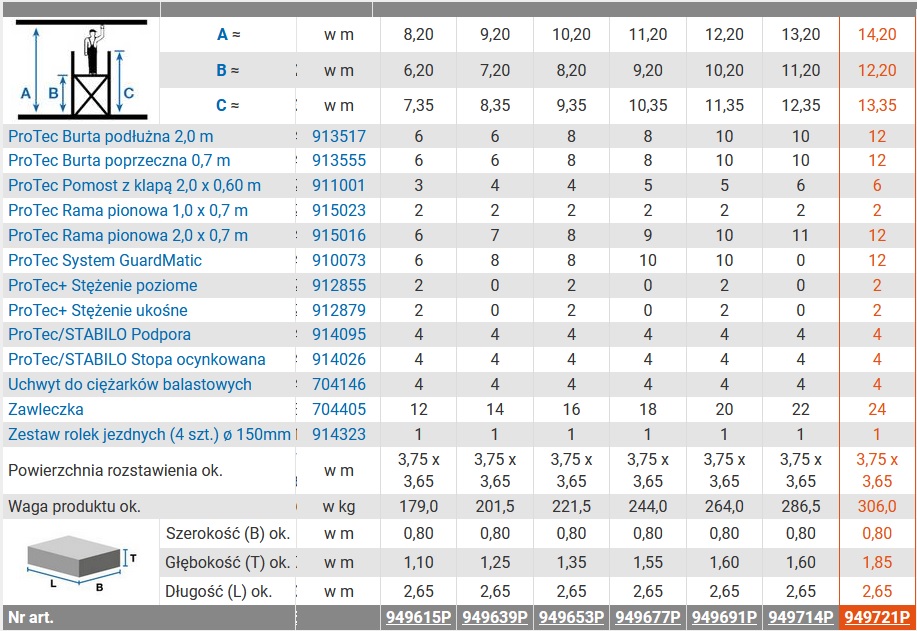The height and width of the screenshot is (631, 917).
Task: Click the Długość (L) ok. label
Action: click(219, 592)
